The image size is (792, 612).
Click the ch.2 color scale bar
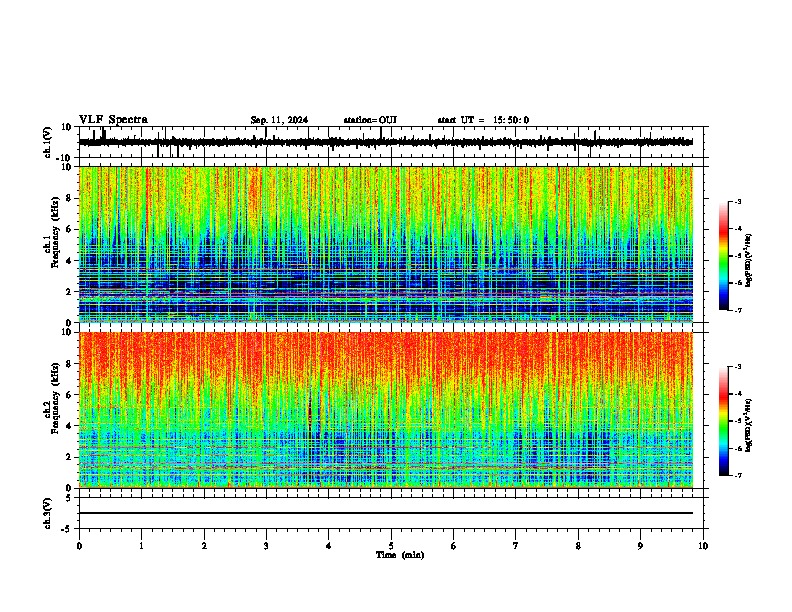pos(724,421)
